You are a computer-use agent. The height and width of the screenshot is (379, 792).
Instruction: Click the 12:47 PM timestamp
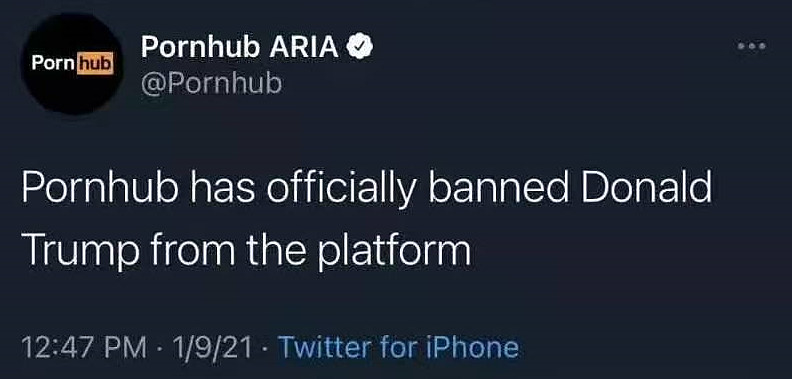click(x=84, y=348)
